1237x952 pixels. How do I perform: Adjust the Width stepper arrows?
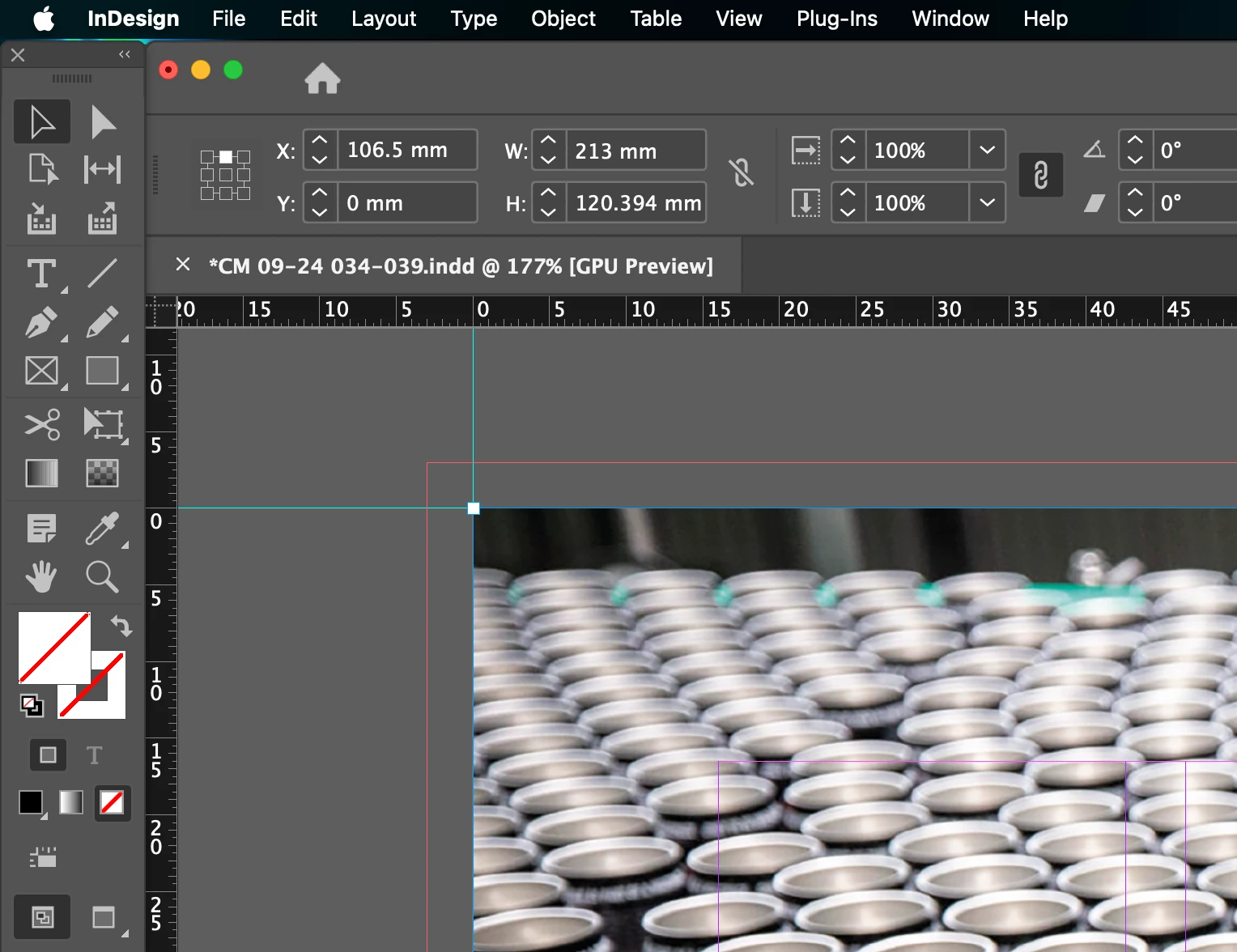pos(548,150)
